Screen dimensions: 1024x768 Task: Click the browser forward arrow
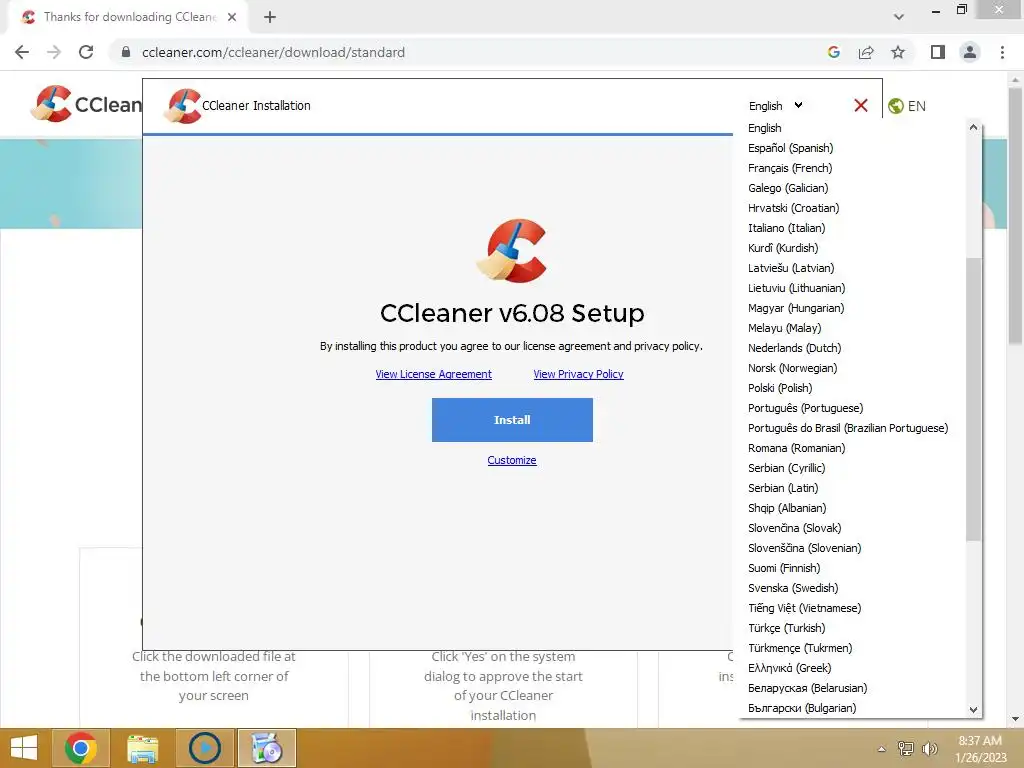click(54, 52)
